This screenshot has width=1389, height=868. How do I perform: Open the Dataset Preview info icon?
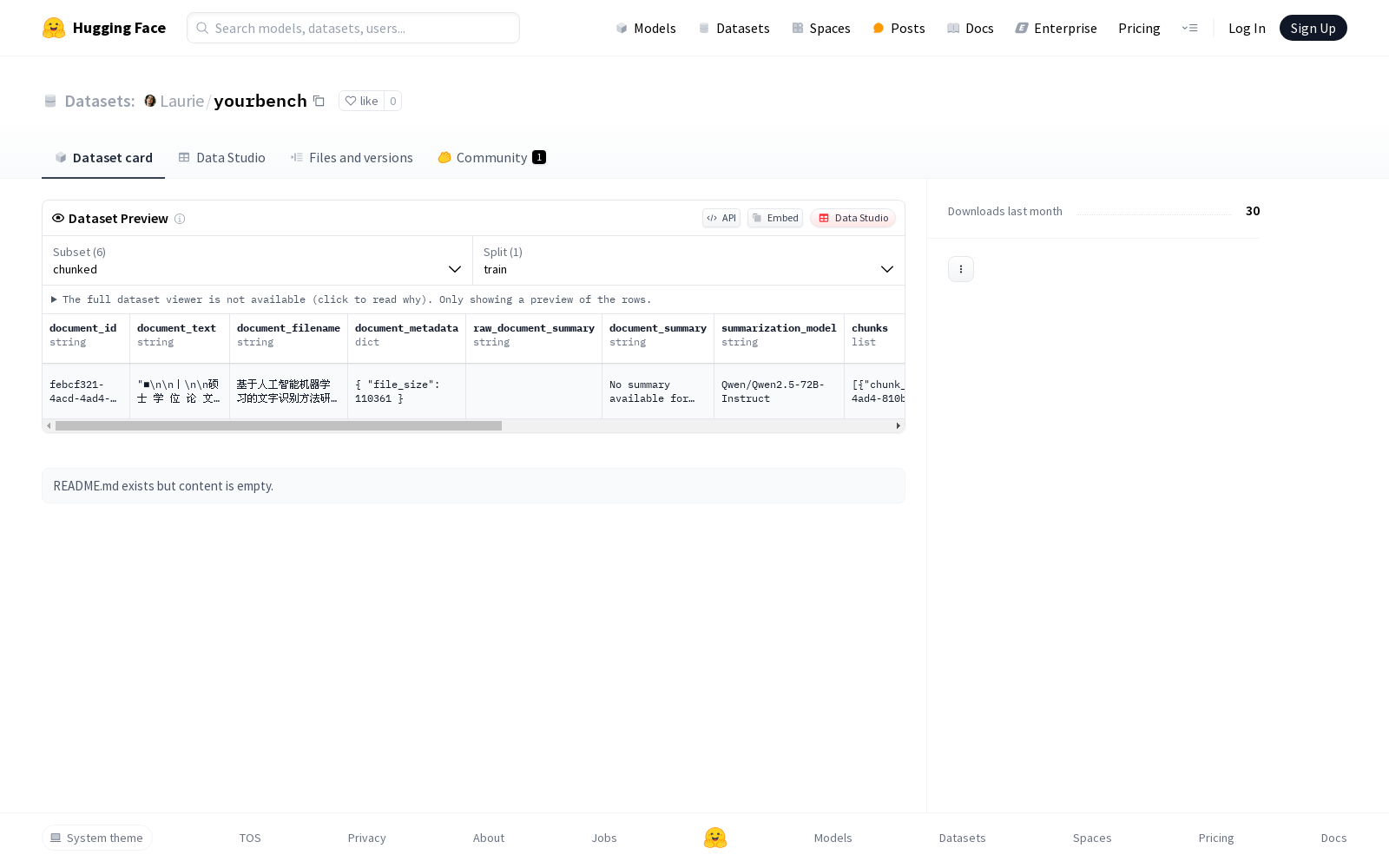click(x=180, y=219)
